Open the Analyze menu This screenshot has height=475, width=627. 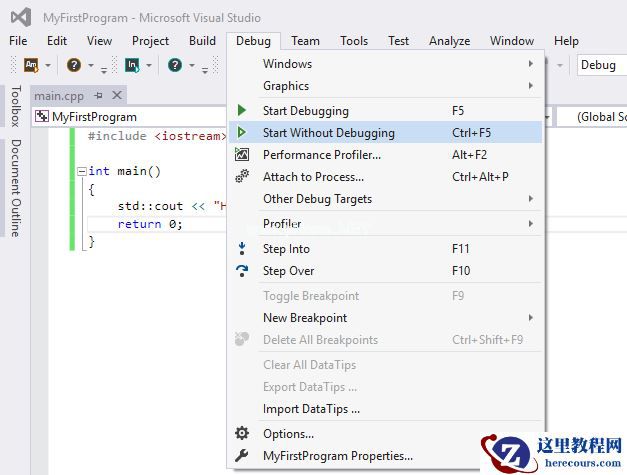pyautogui.click(x=449, y=41)
